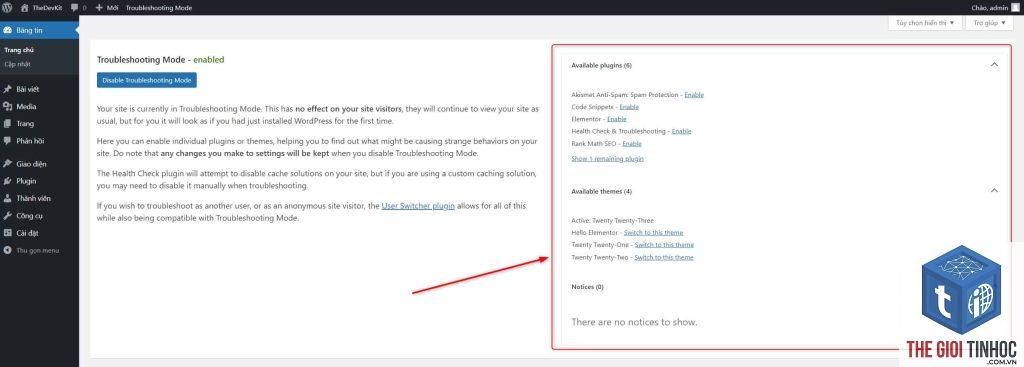Image resolution: width=1024 pixels, height=367 pixels.
Task: Open the WordPress logo menu
Action: pyautogui.click(x=7, y=8)
